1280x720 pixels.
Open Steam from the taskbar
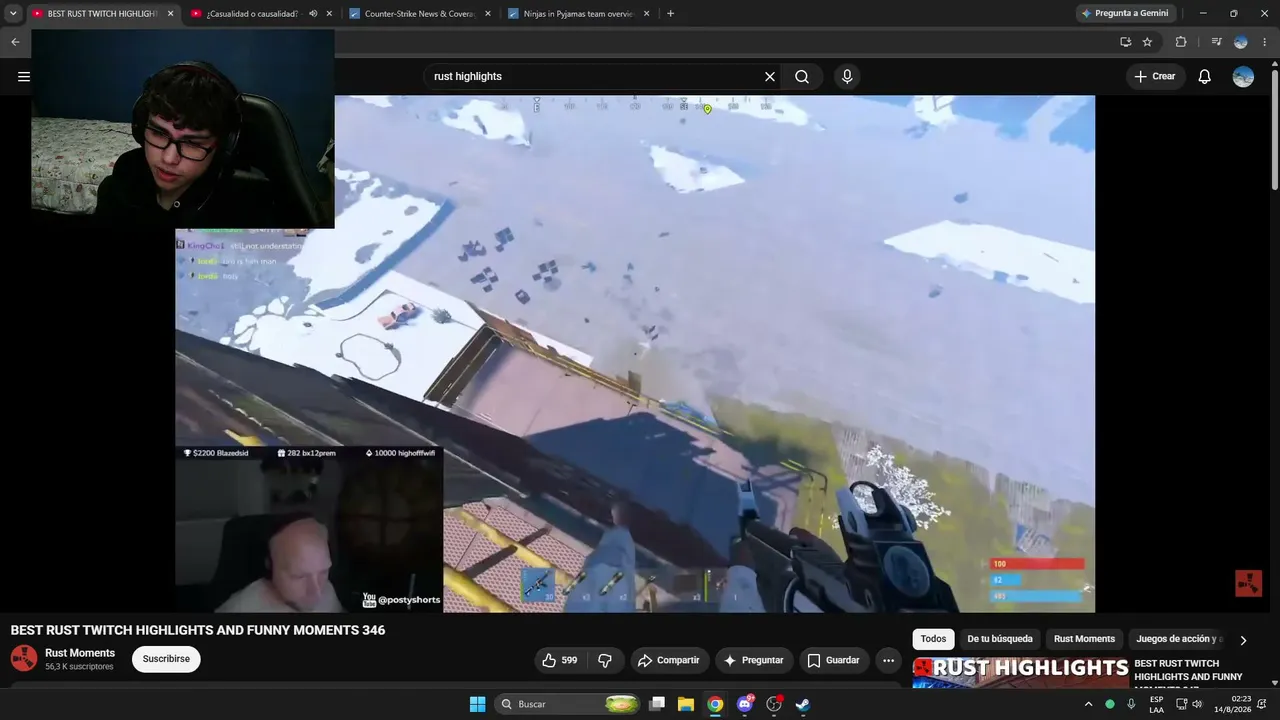pos(802,704)
